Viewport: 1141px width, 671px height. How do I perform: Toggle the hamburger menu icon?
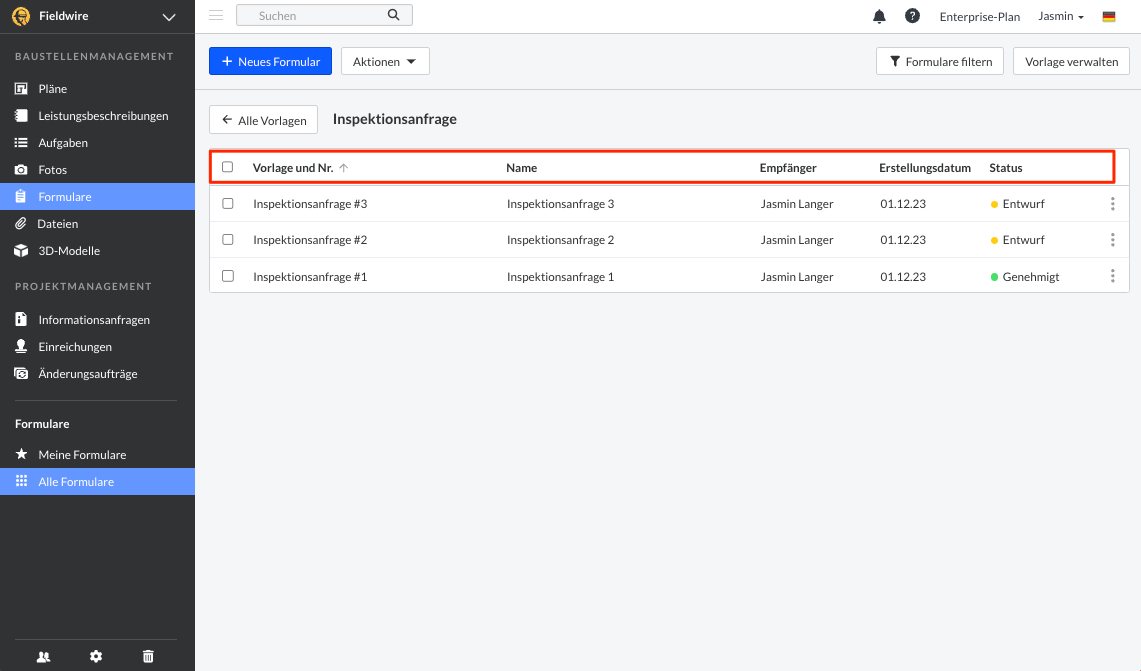[216, 15]
